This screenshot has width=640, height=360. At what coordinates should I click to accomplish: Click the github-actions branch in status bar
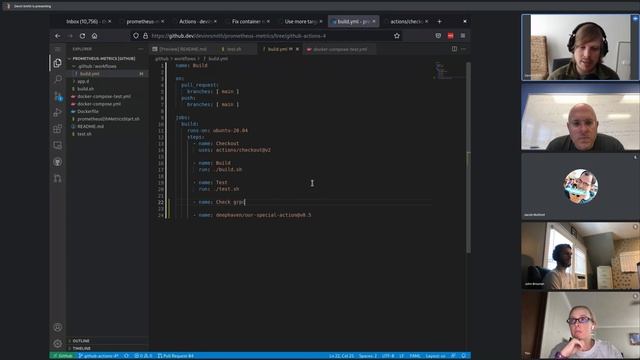pyautogui.click(x=98, y=356)
